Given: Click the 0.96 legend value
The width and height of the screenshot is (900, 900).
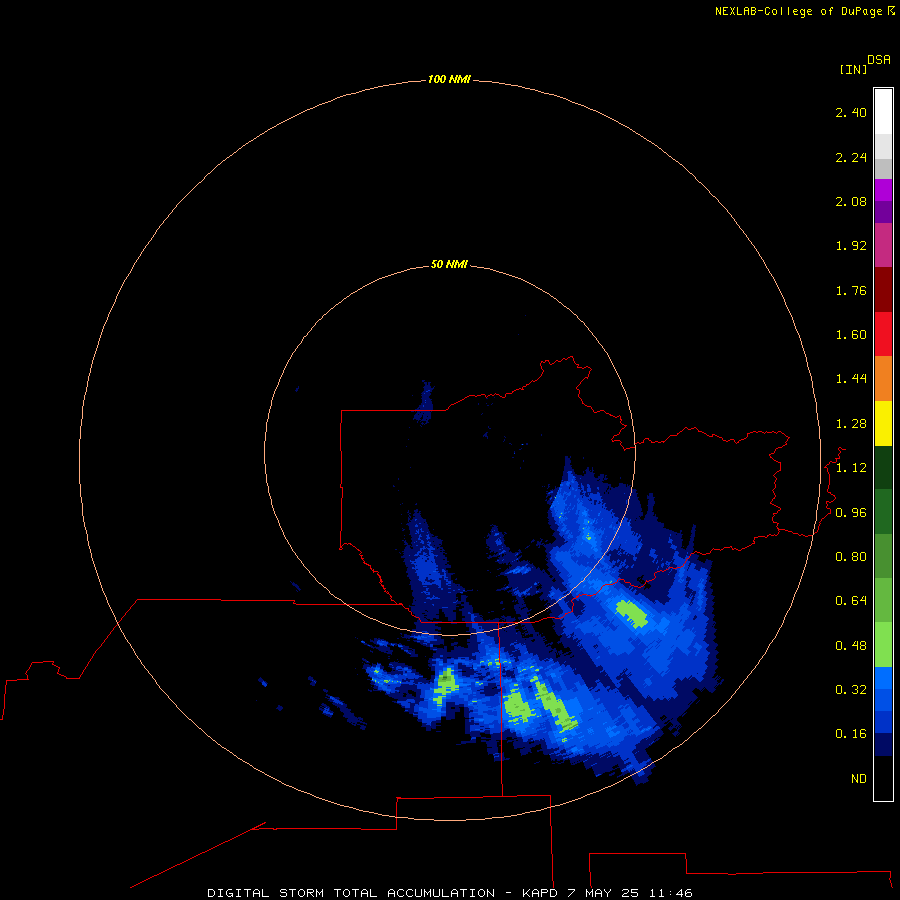Looking at the screenshot, I should pos(851,513).
